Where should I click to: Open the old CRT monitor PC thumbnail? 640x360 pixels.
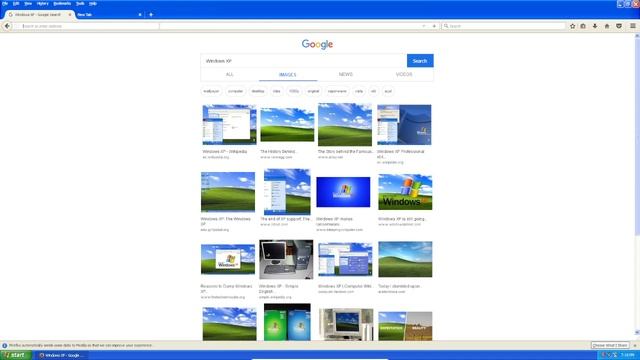click(346, 324)
